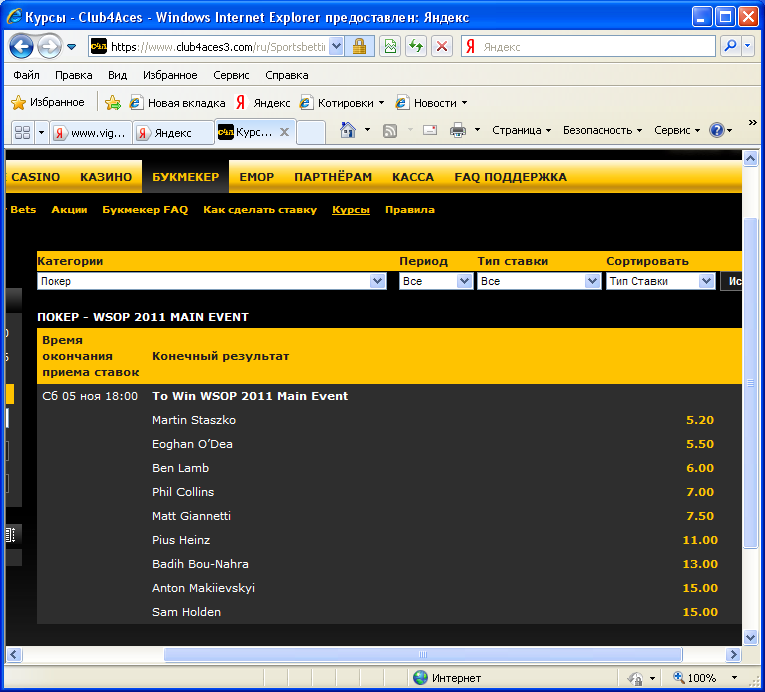Image resolution: width=765 pixels, height=692 pixels.
Task: Expand hidden command bar items chevron
Action: click(x=752, y=122)
